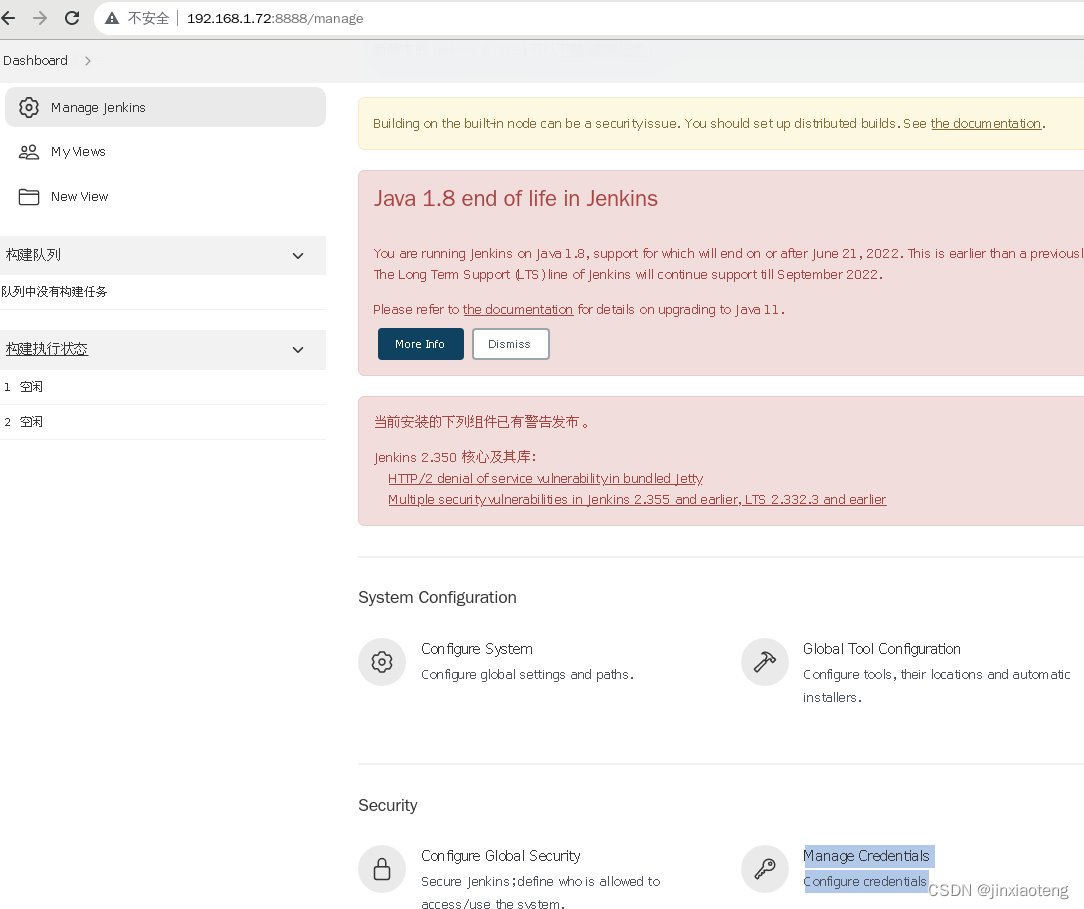Collapse the 构建队列 panel chevron
This screenshot has height=909, width=1084.
point(298,256)
